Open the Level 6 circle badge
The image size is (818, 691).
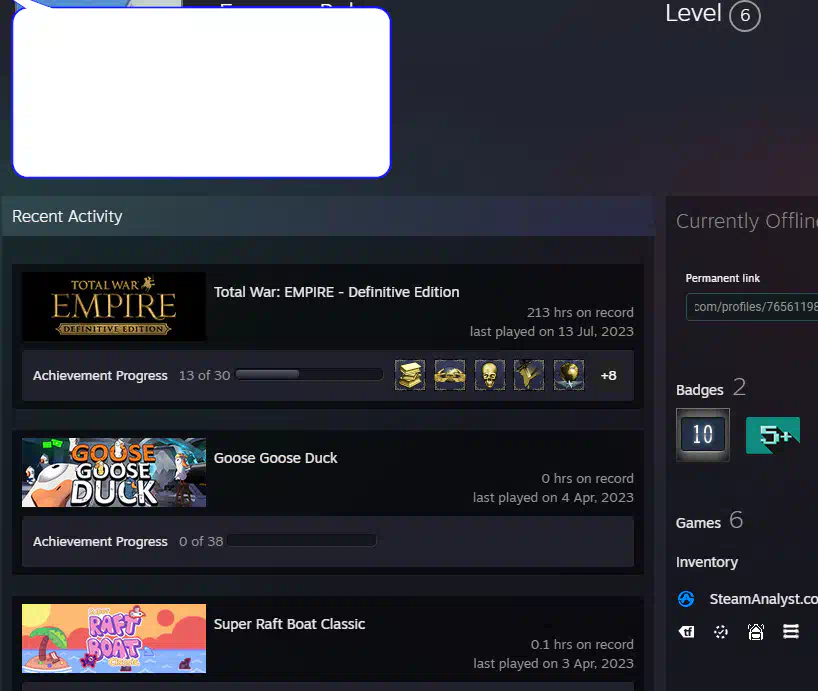click(x=744, y=16)
